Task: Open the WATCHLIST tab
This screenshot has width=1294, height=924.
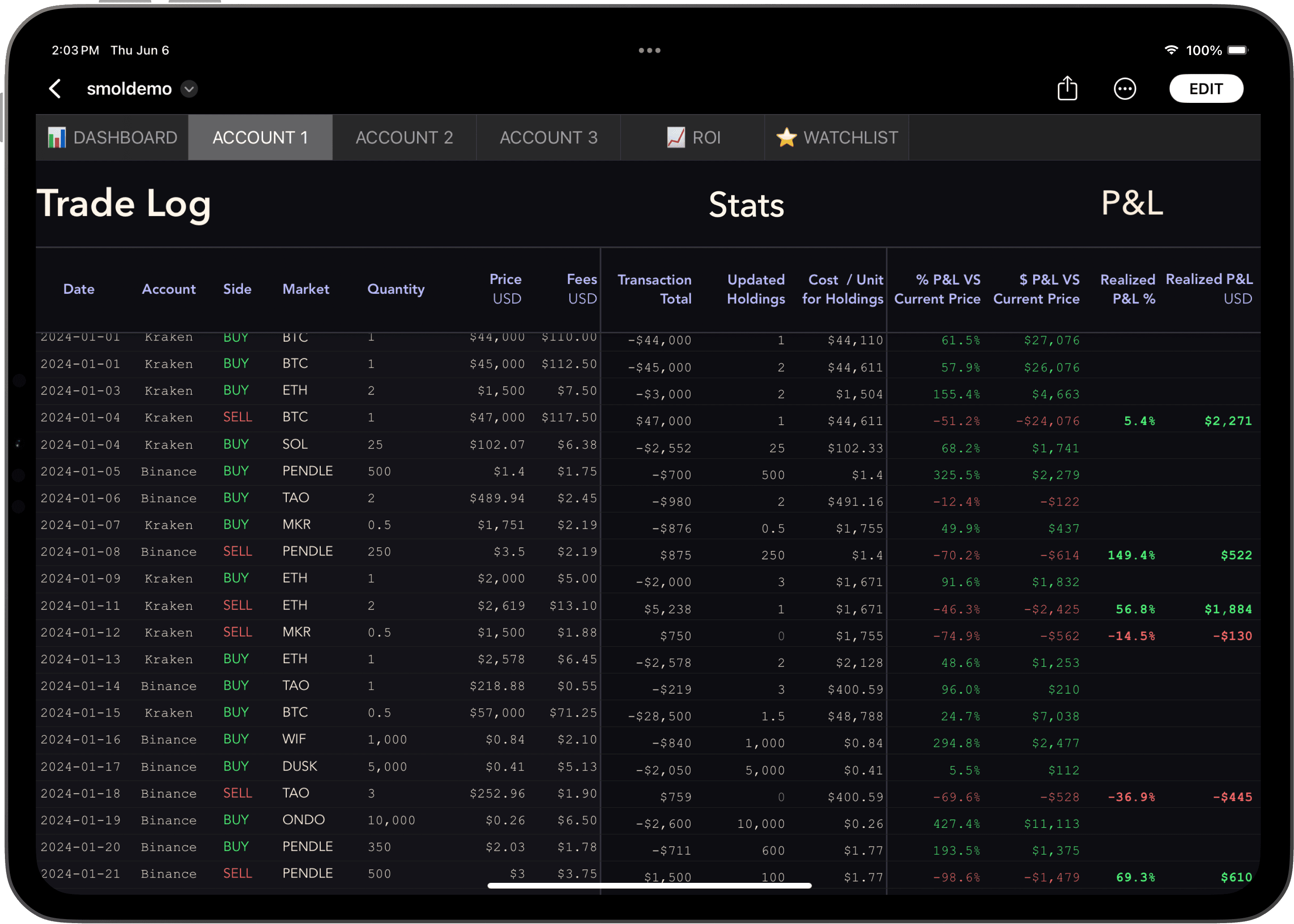Action: pyautogui.click(x=836, y=137)
